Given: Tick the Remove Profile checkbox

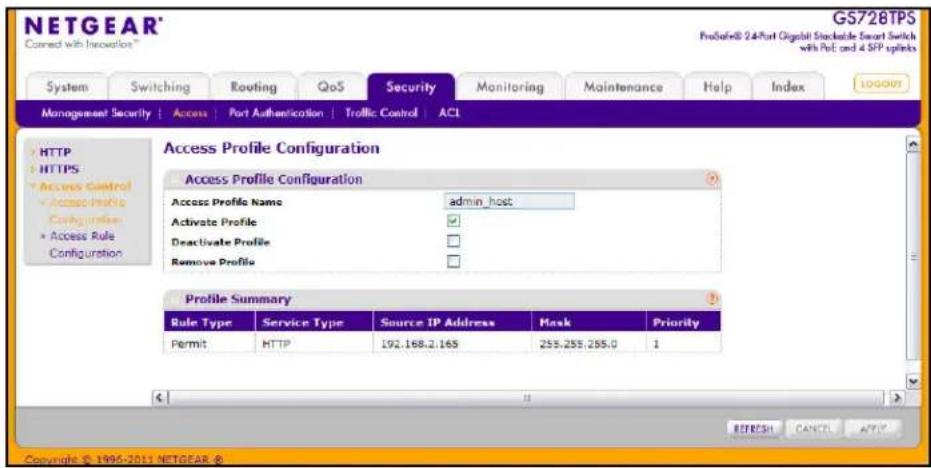Looking at the screenshot, I should click(x=453, y=261).
